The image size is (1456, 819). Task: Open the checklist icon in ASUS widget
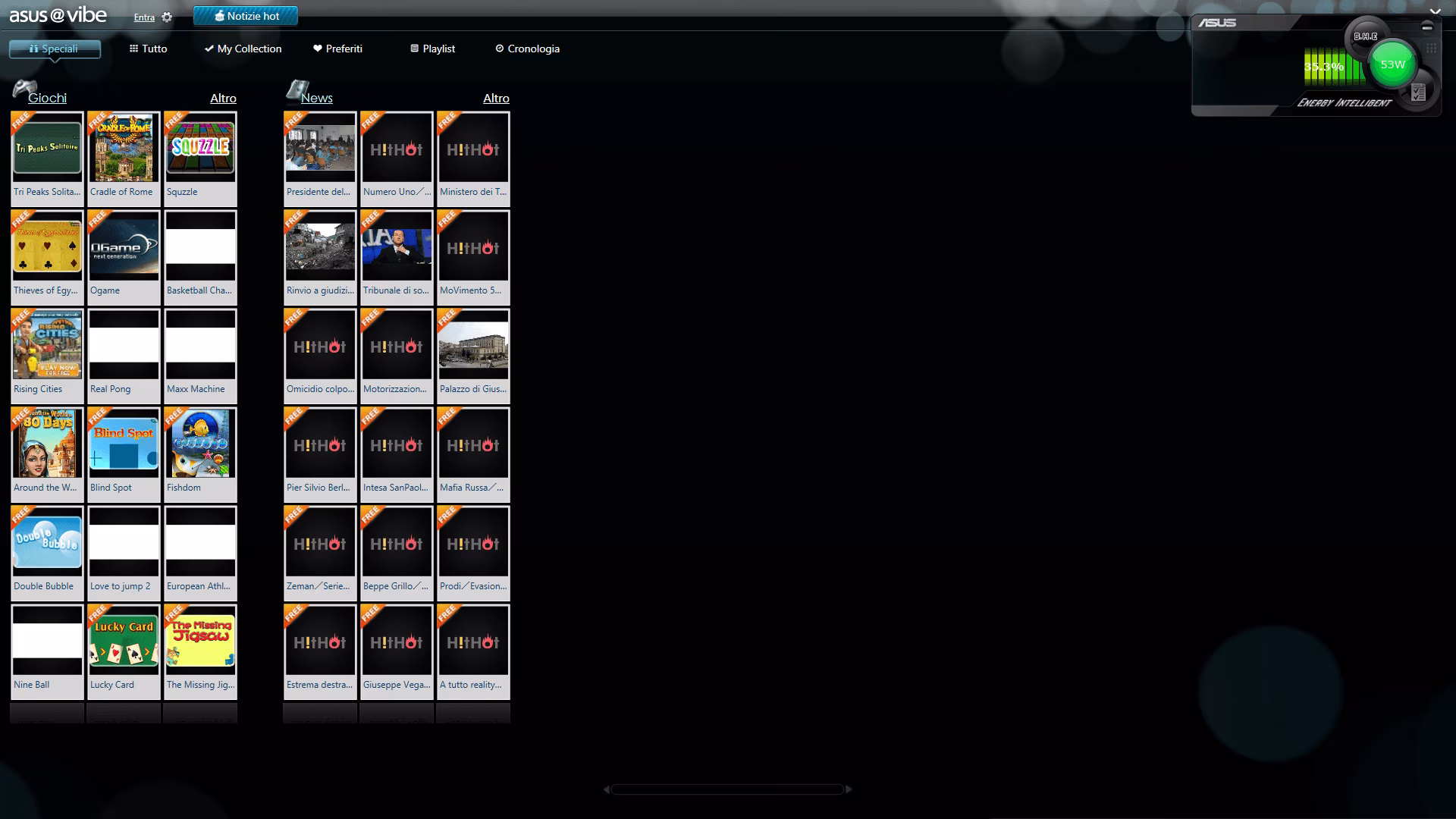[x=1418, y=93]
